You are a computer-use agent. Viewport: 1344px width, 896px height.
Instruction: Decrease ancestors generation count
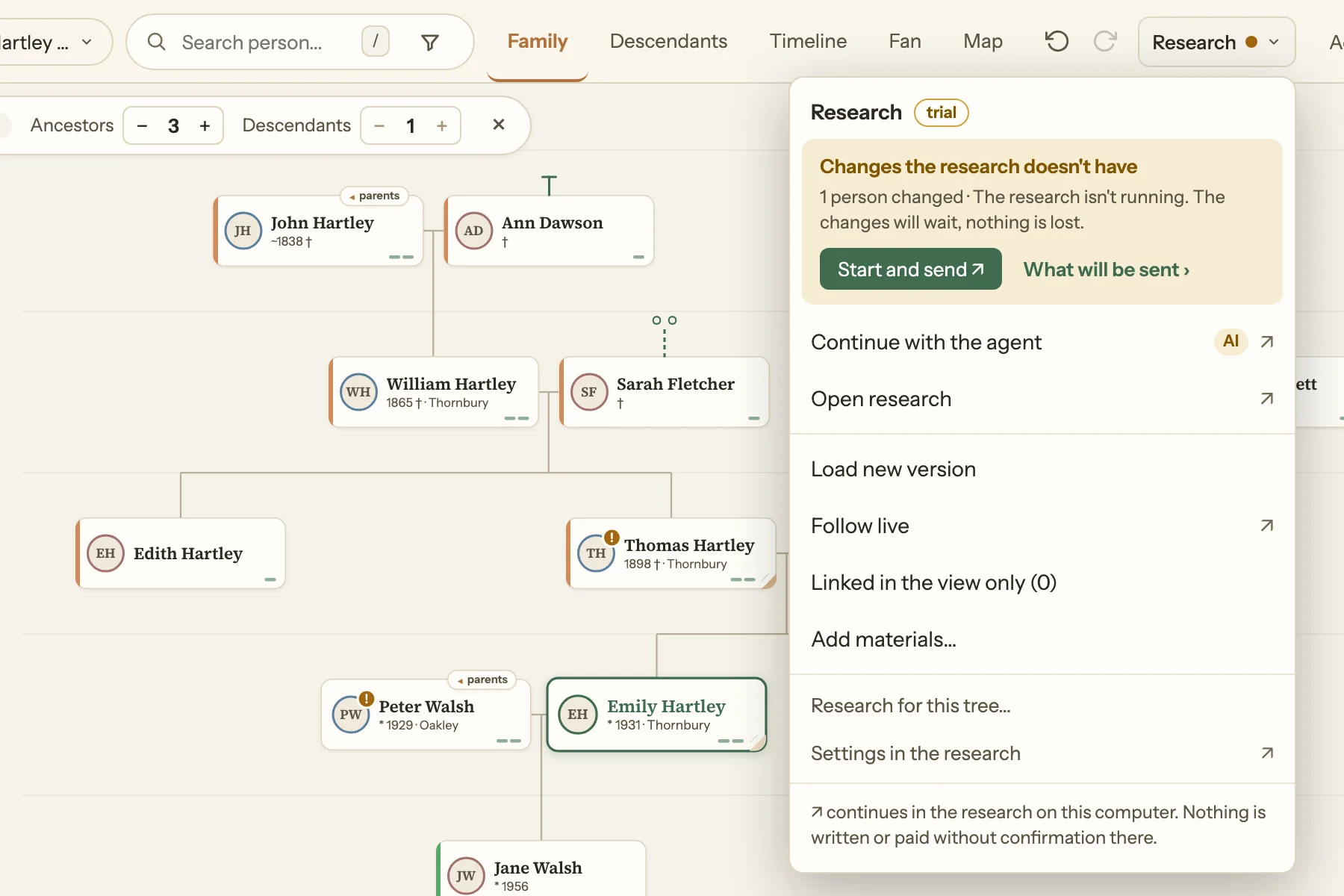143,125
